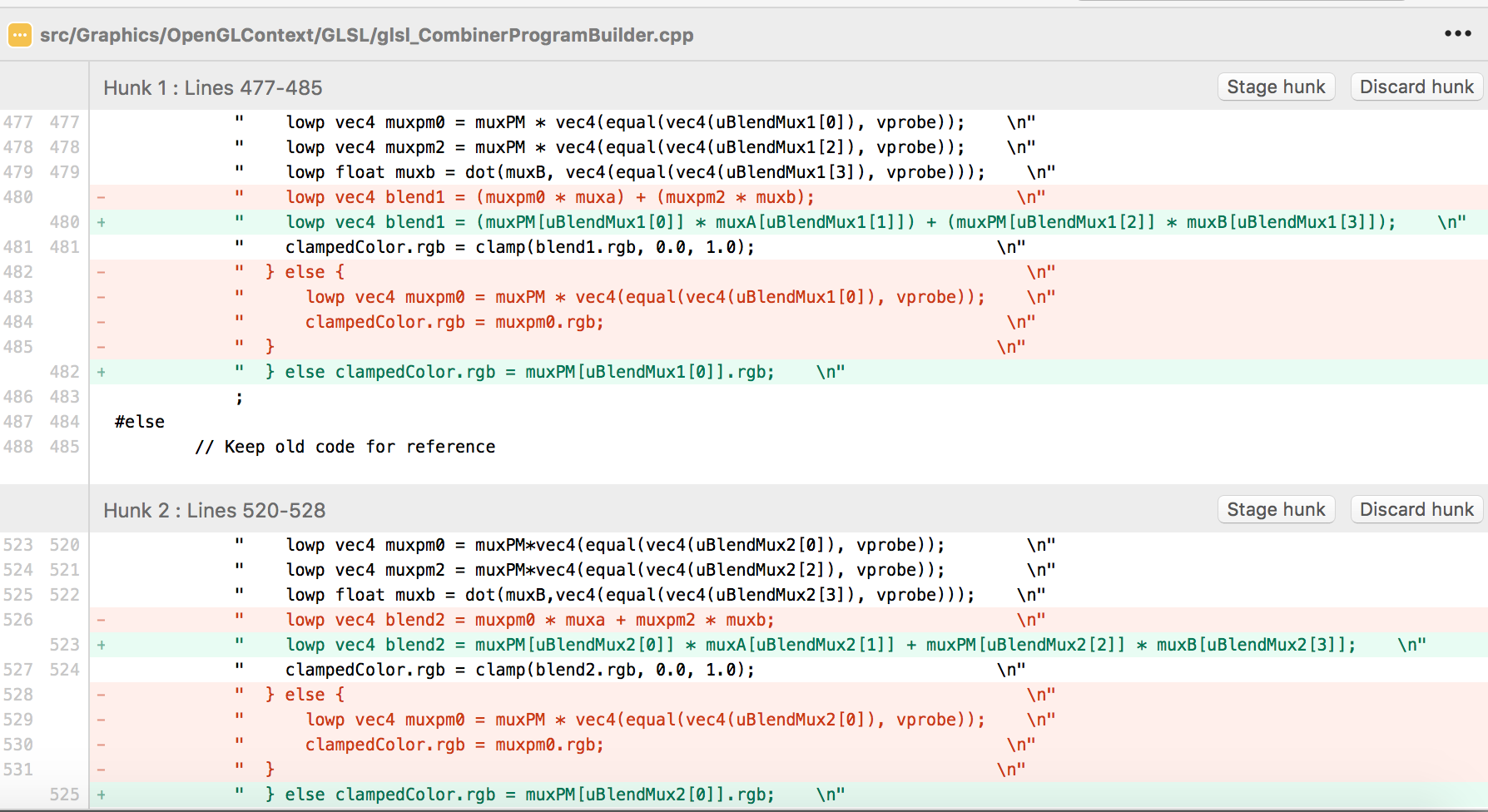Open the three-dot file options menu
1488x812 pixels.
coord(1457,33)
